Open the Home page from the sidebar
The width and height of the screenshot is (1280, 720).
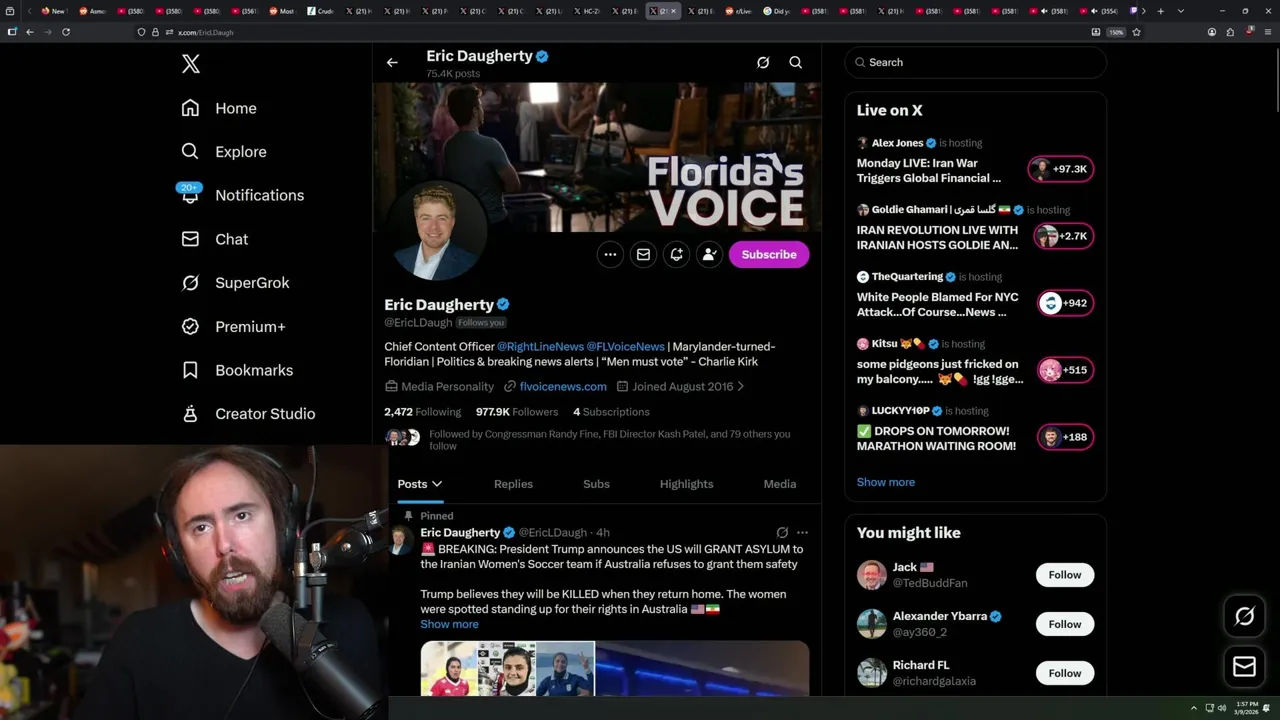219,108
